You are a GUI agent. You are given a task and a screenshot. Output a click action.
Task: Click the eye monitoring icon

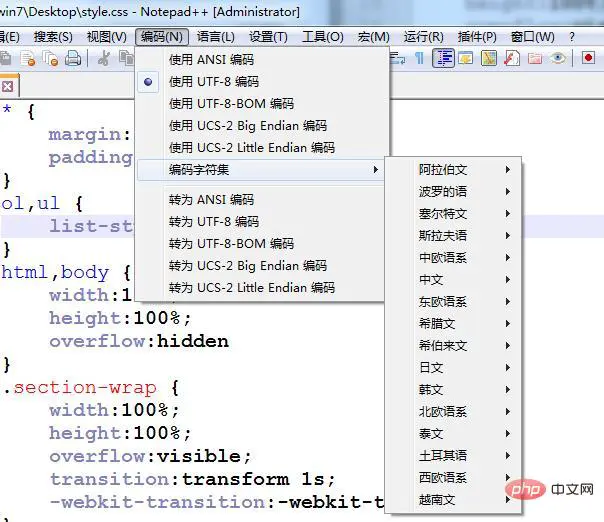pos(558,59)
